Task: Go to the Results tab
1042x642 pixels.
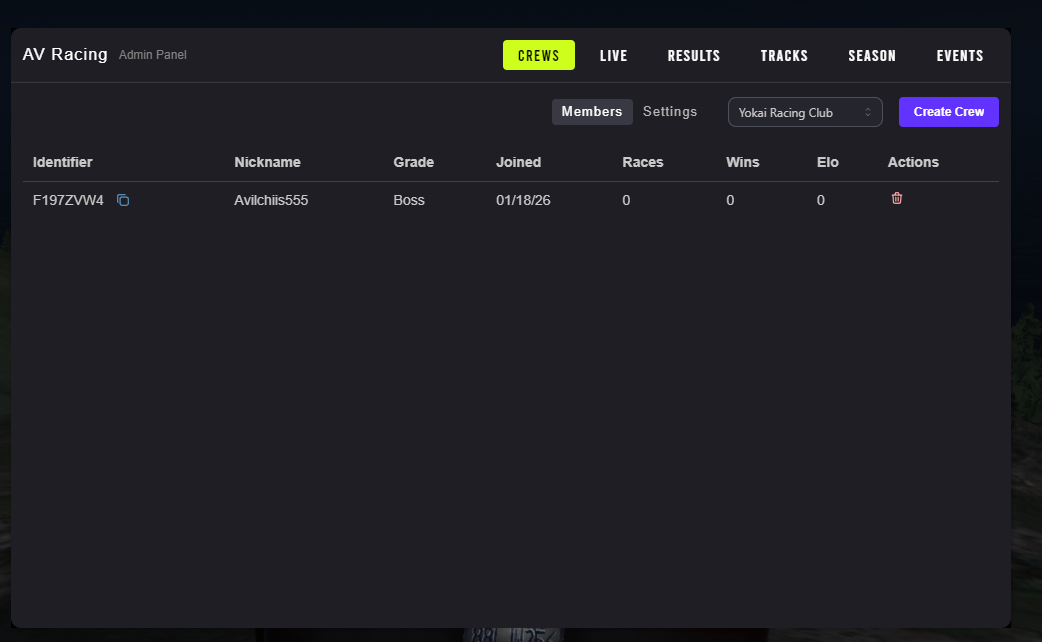Action: point(694,56)
